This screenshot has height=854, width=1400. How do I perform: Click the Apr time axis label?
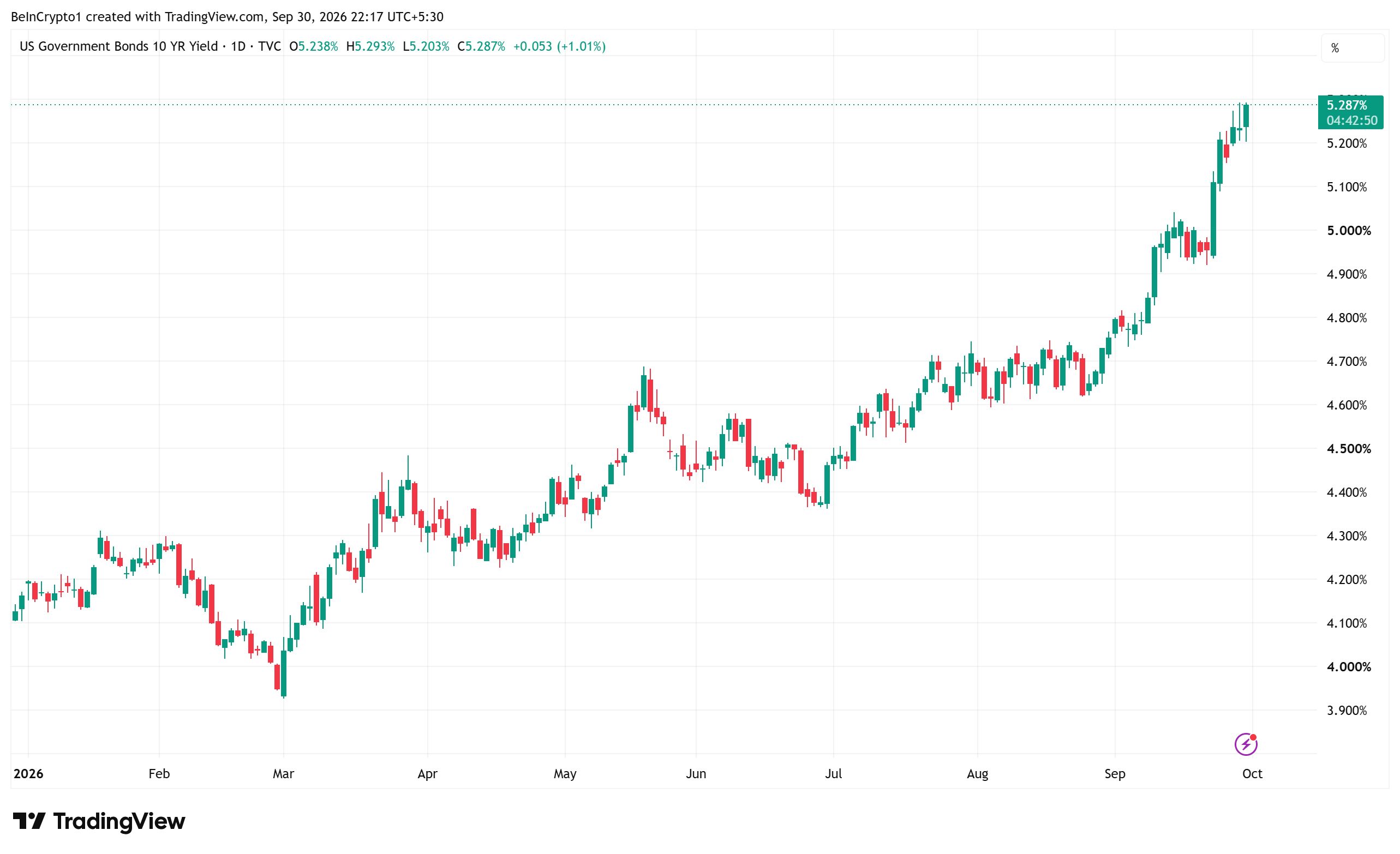(x=427, y=774)
